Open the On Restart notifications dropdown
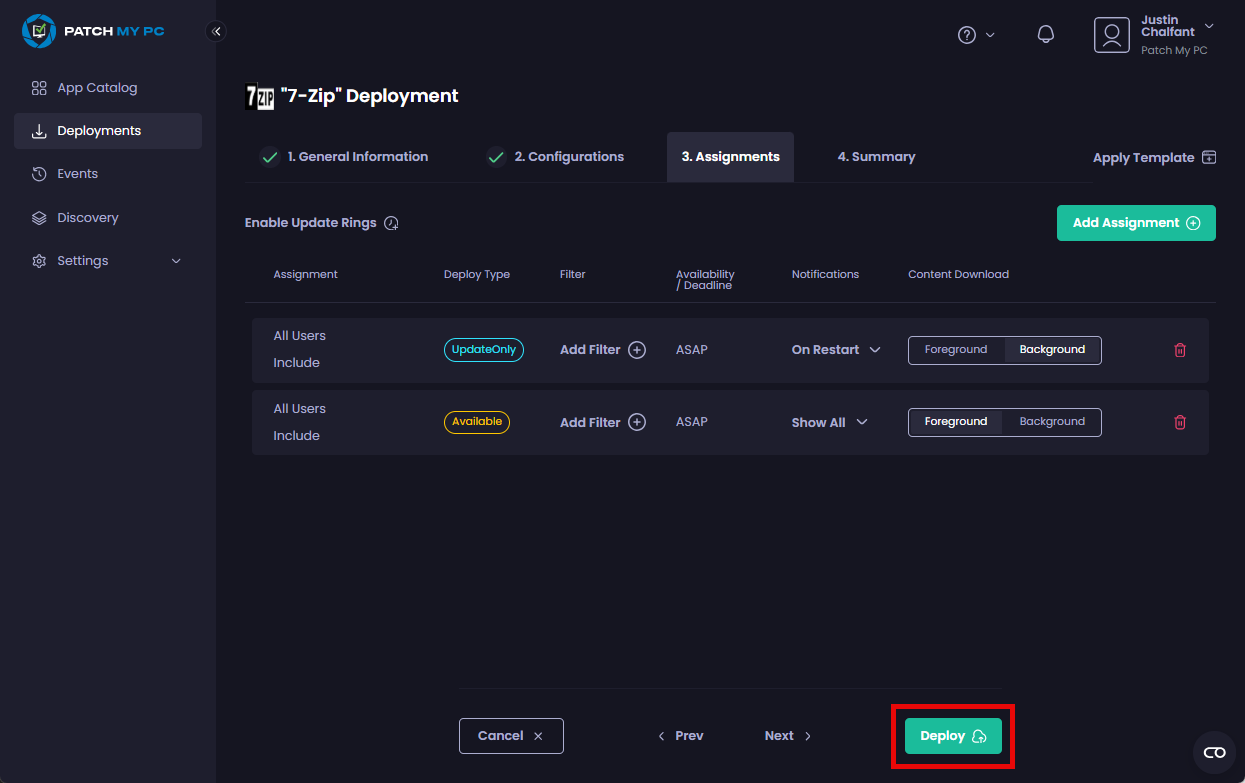This screenshot has width=1245, height=783. (834, 350)
